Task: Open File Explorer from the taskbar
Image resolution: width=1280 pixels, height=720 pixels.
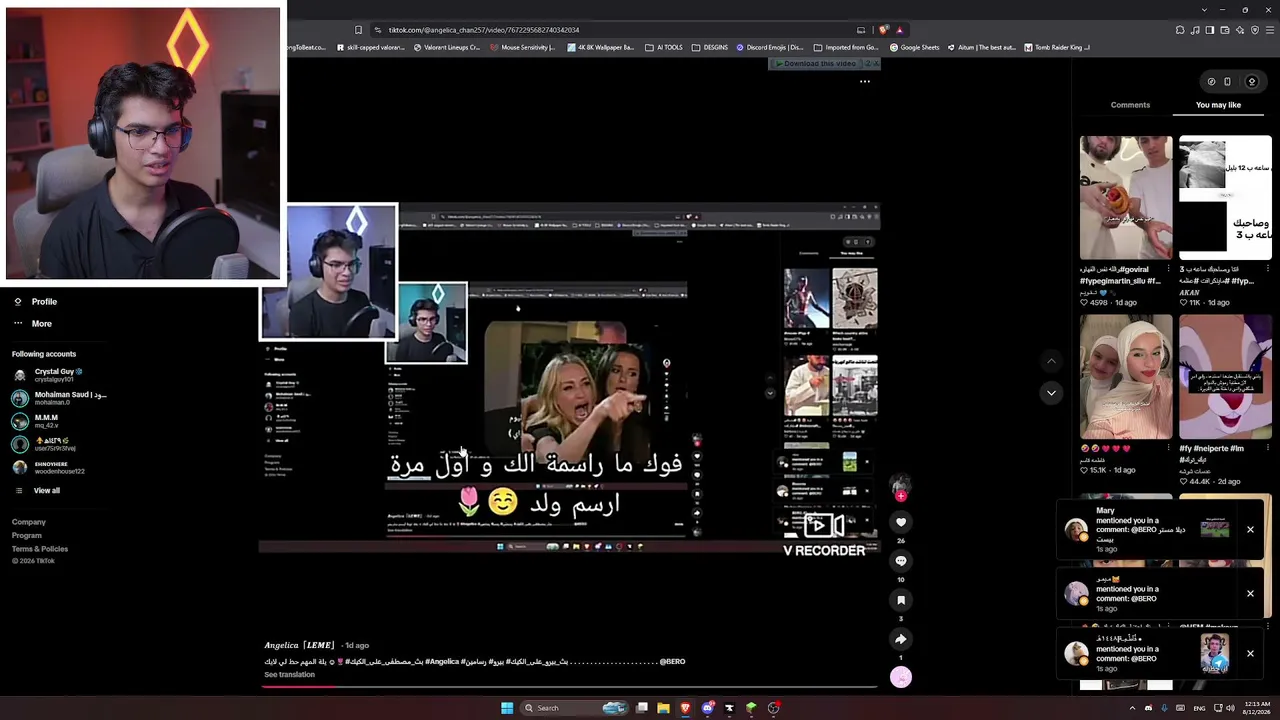Action: coord(663,708)
